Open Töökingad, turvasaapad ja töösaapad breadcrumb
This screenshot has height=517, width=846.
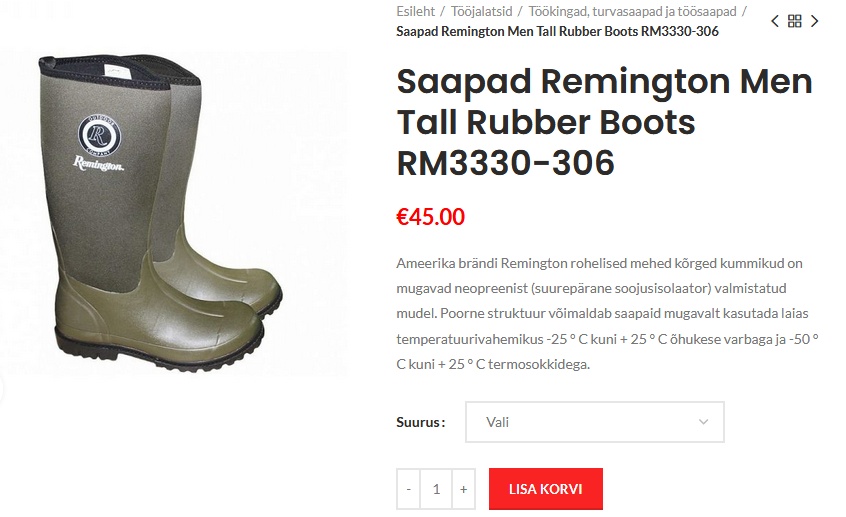pyautogui.click(x=632, y=11)
